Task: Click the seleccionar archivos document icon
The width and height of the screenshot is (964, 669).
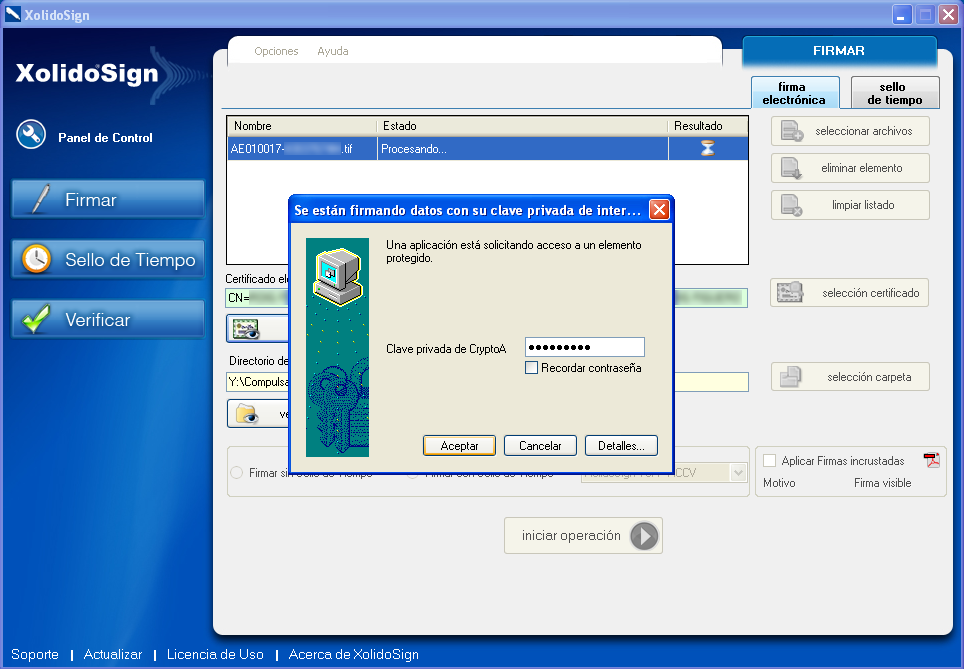Action: (x=791, y=131)
